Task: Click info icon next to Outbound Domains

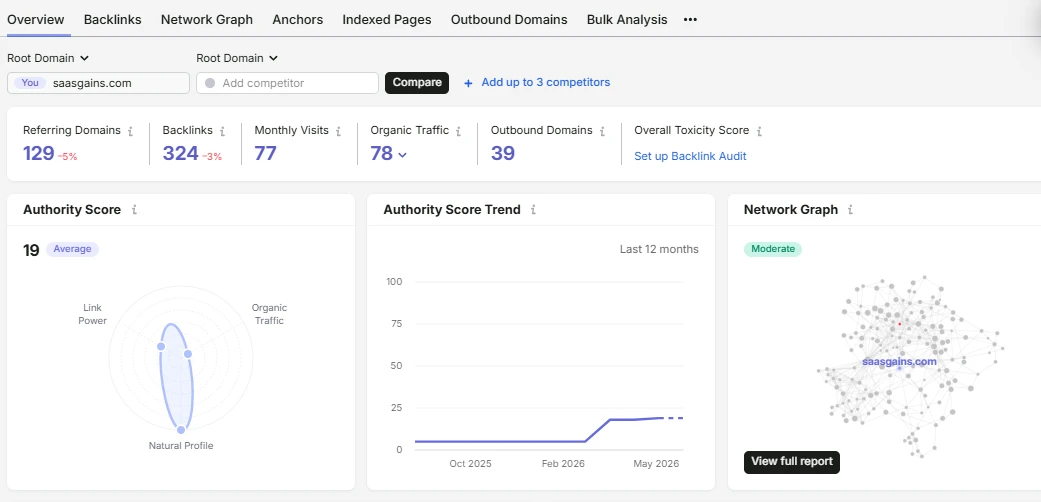Action: 601,131
